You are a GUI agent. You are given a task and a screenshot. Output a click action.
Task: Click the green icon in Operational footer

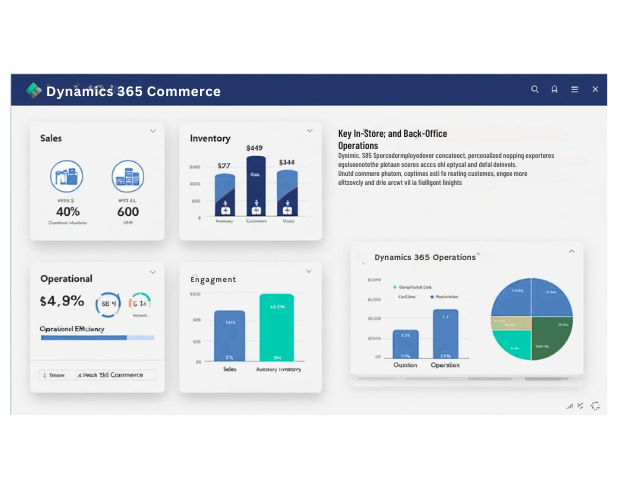[x=44, y=375]
